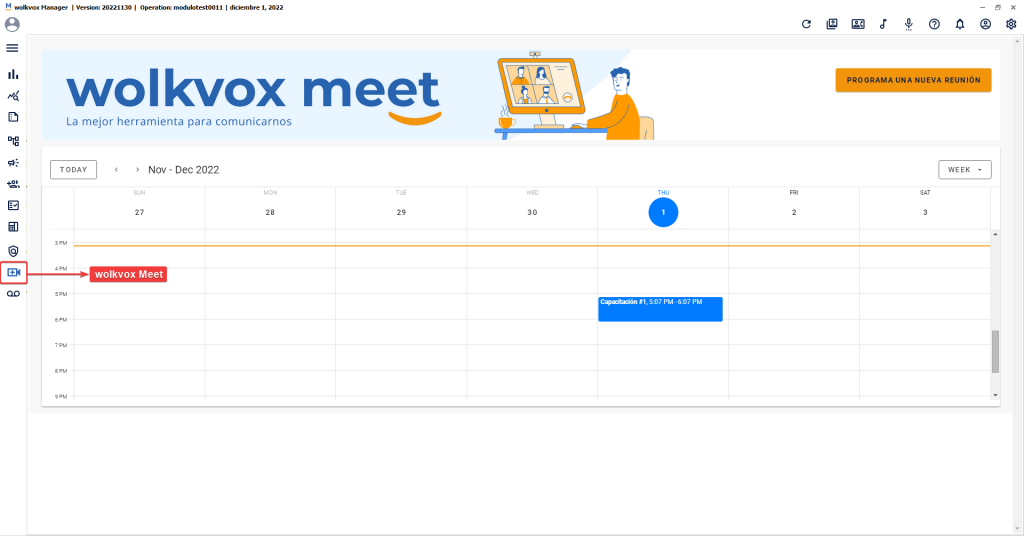Open the hamburger menu in the sidebar
1024x536 pixels.
point(12,48)
